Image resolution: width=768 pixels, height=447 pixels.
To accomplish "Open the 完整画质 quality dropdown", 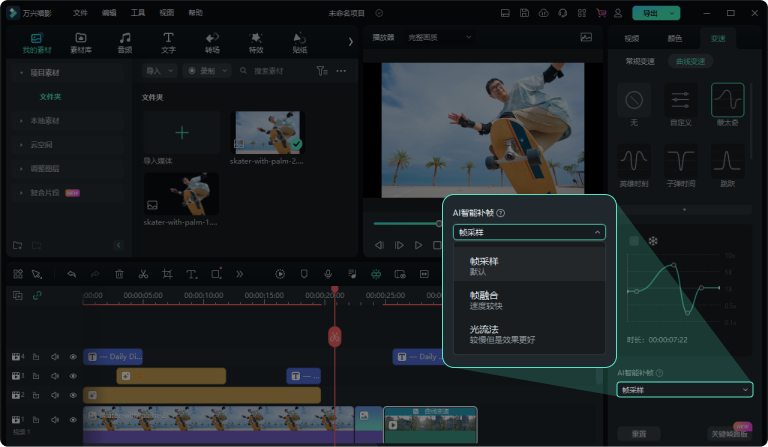I will coord(439,37).
